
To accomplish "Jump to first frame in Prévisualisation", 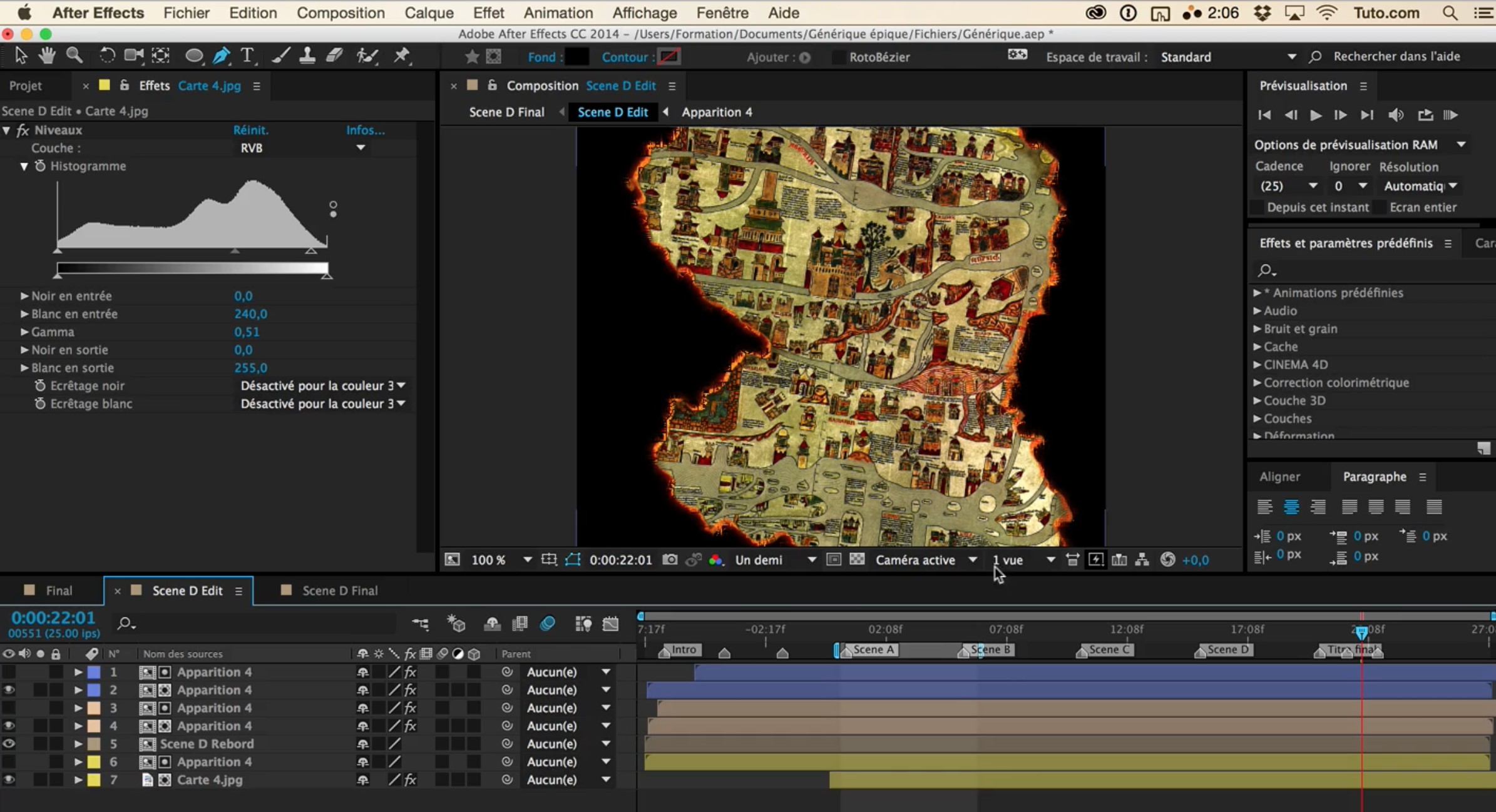I will 1264,115.
